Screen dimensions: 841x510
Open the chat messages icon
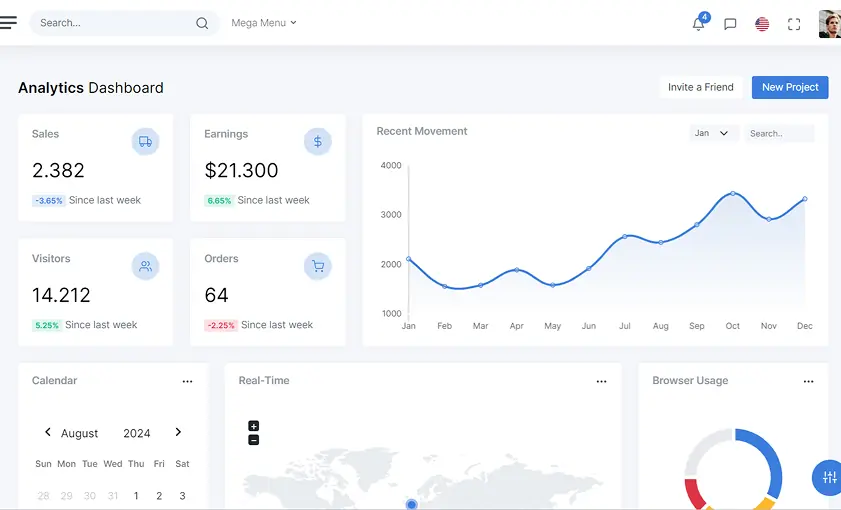click(x=730, y=24)
